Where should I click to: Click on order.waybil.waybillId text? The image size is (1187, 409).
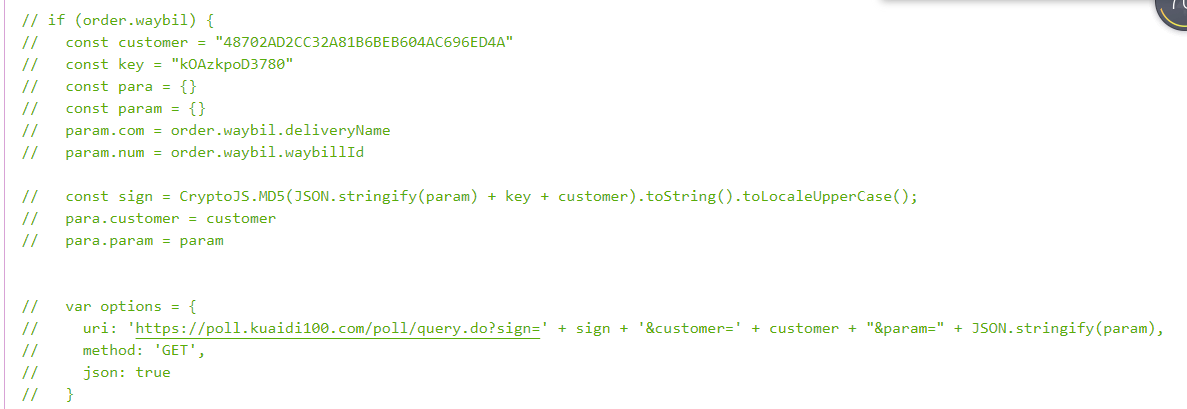click(x=267, y=152)
